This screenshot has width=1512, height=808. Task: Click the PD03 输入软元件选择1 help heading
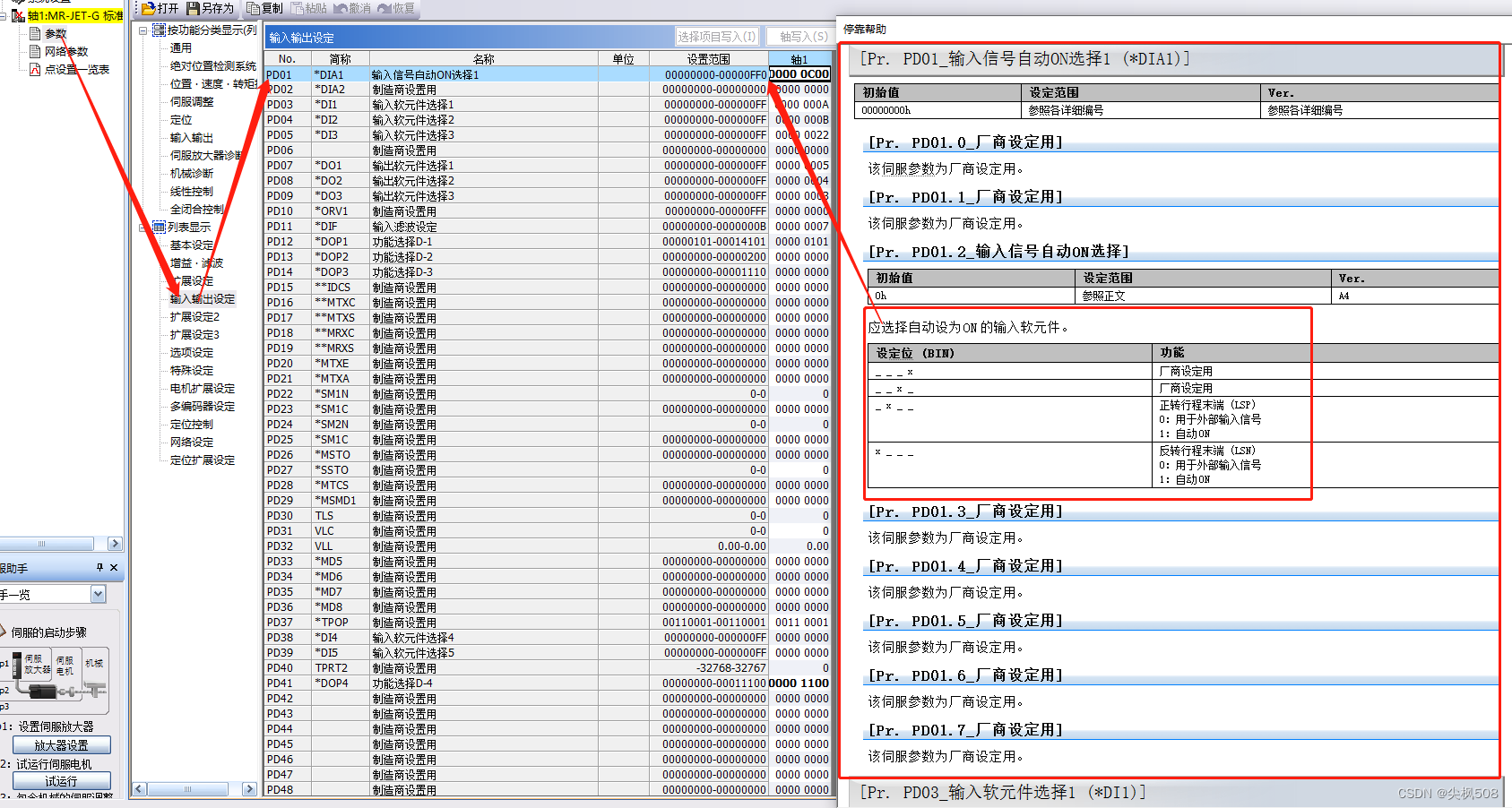1002,793
